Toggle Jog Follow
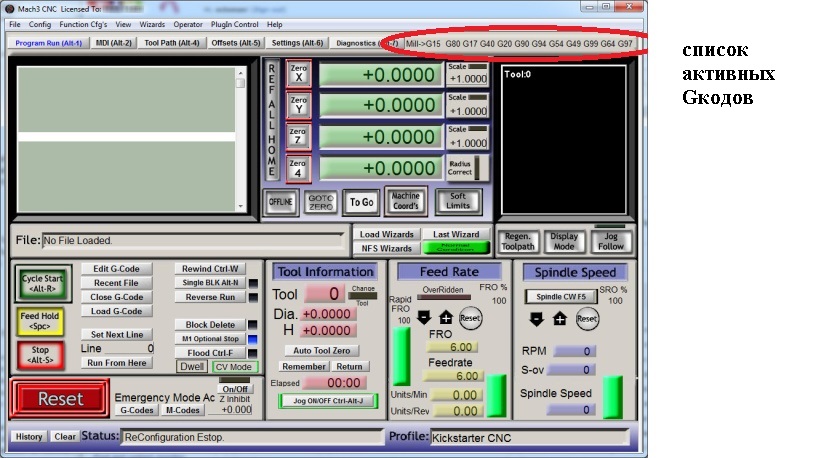Screen dimensions: 831x458 611,241
